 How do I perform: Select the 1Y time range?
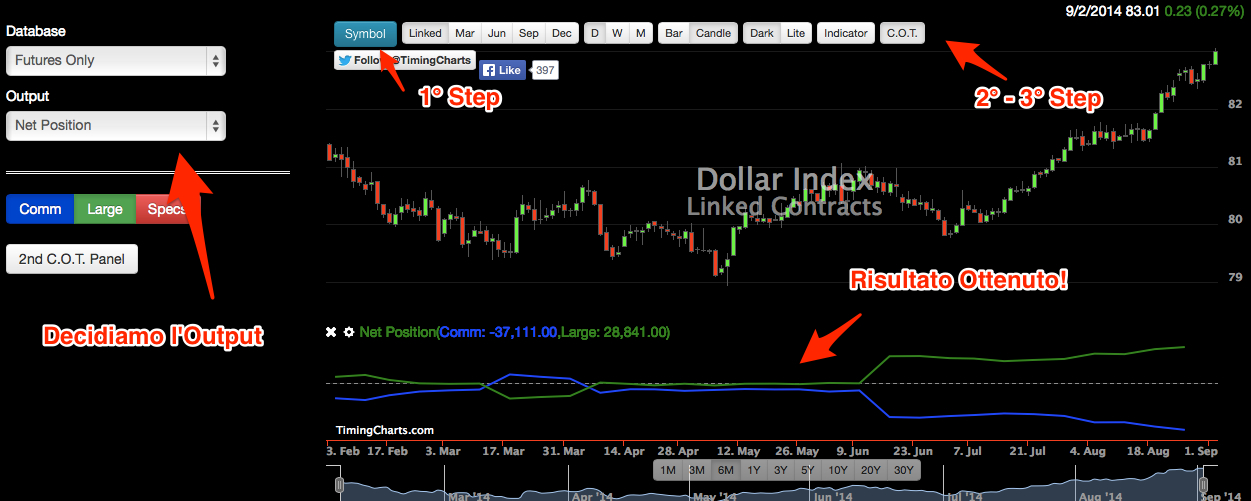click(x=753, y=470)
